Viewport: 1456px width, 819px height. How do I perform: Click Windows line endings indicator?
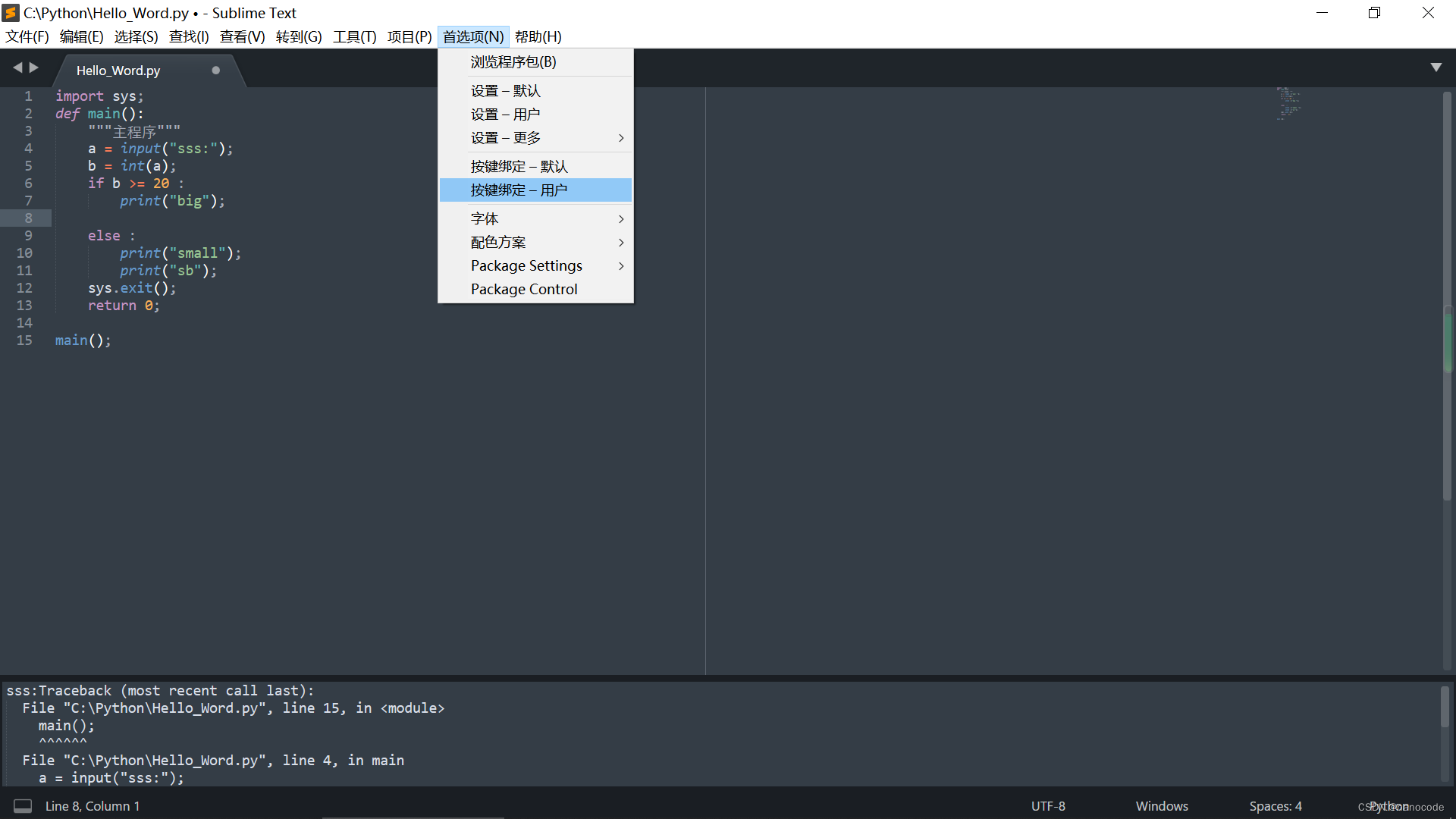(1162, 806)
